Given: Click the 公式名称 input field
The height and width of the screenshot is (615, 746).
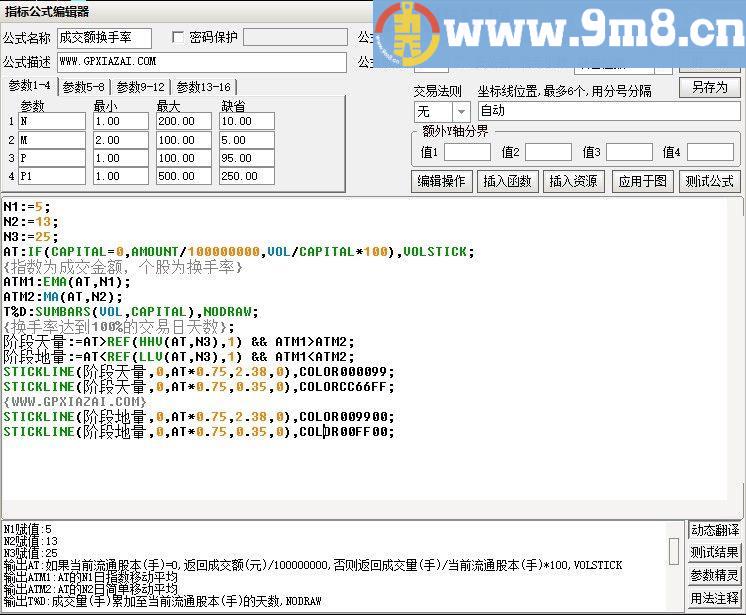Looking at the screenshot, I should (104, 38).
